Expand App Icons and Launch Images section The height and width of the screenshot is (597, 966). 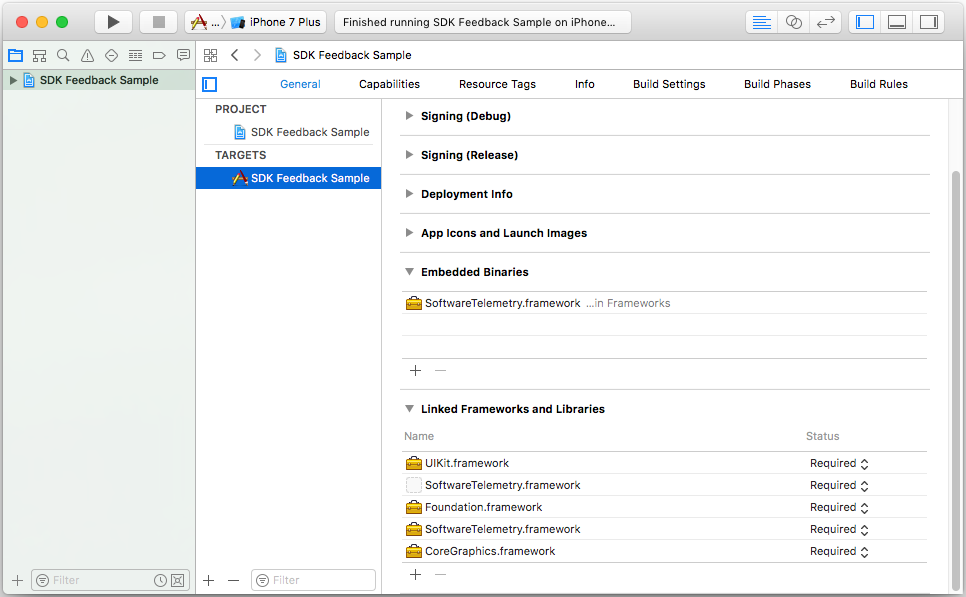[x=409, y=233]
